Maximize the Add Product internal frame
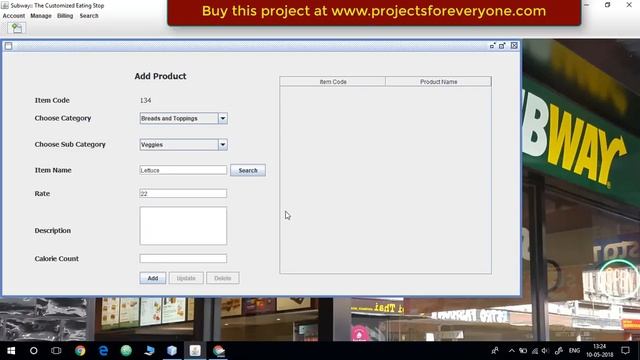Screen dimensions: 640x360 502,46
